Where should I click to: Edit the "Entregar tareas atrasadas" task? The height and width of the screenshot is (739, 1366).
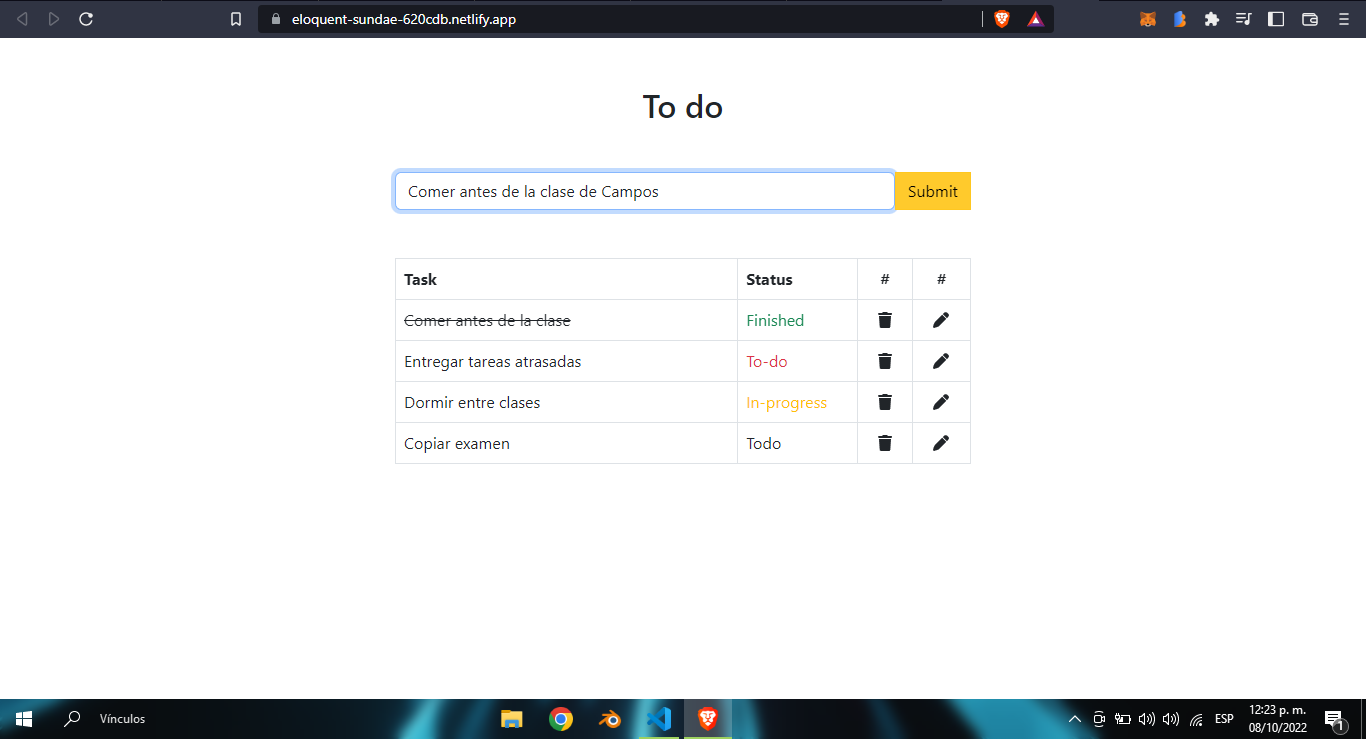click(x=940, y=360)
